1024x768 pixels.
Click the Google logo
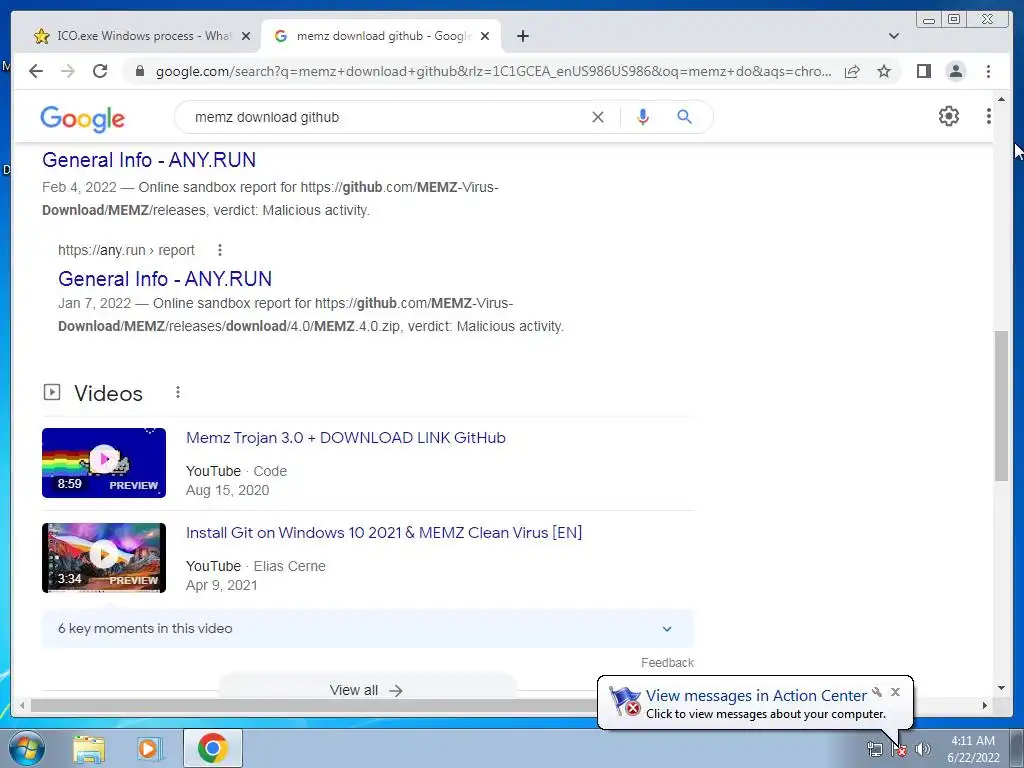(x=82, y=118)
